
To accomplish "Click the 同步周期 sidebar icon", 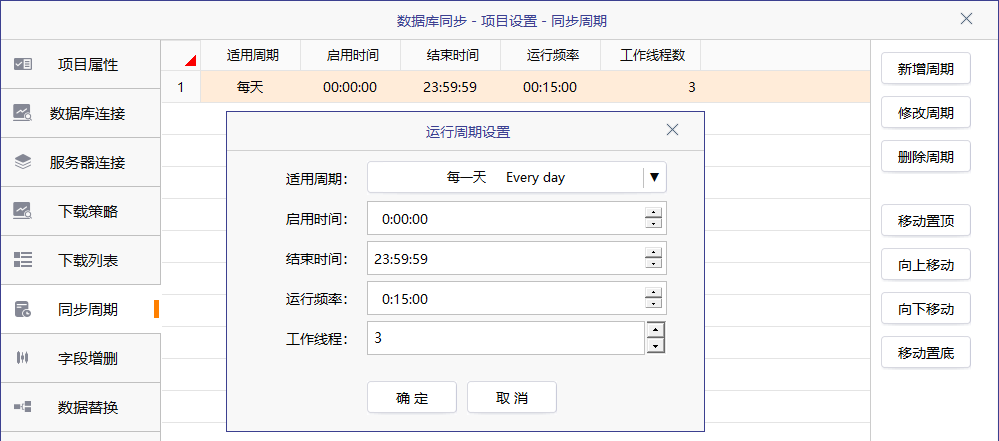I will (x=23, y=309).
